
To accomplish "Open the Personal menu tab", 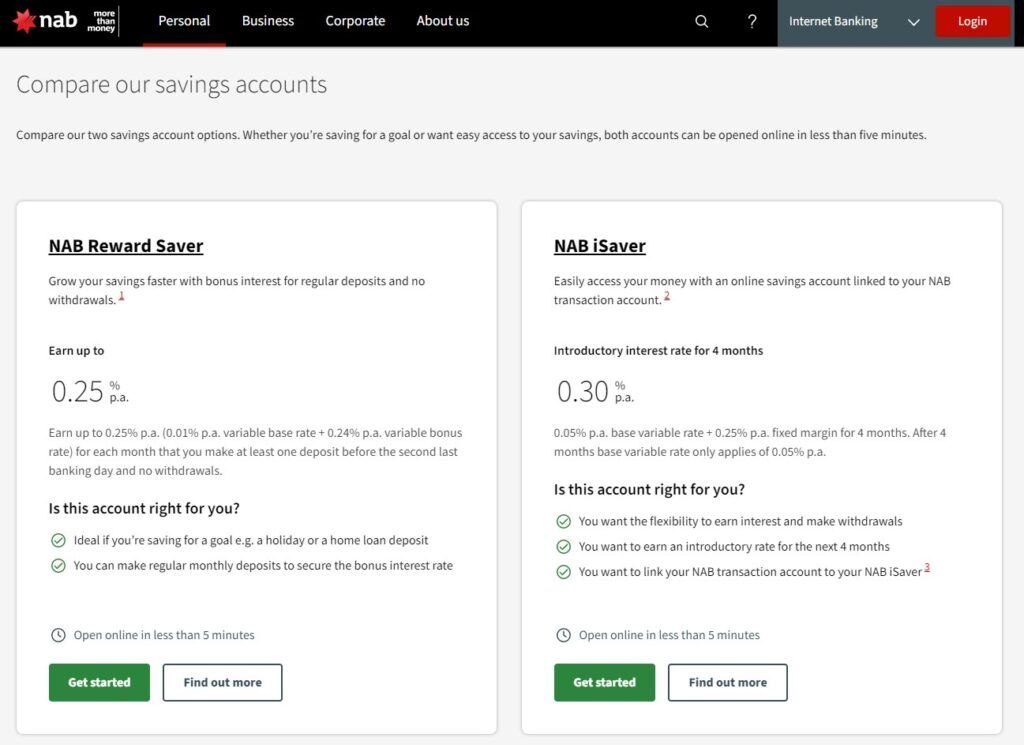I will (x=184, y=21).
